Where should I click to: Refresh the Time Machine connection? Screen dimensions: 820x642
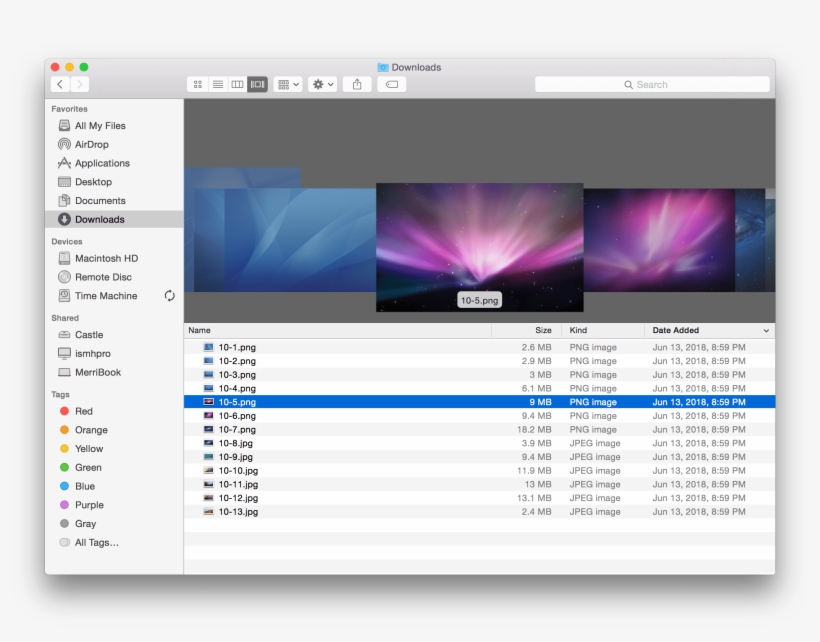[x=169, y=296]
